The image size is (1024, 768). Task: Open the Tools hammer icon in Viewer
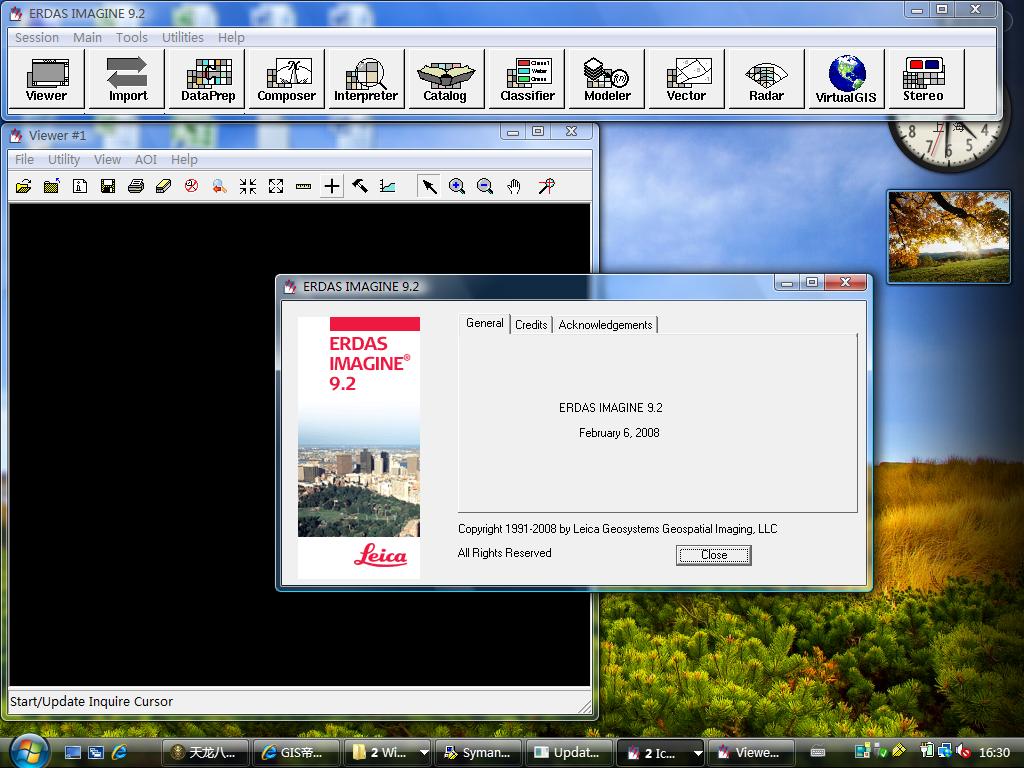[x=360, y=187]
